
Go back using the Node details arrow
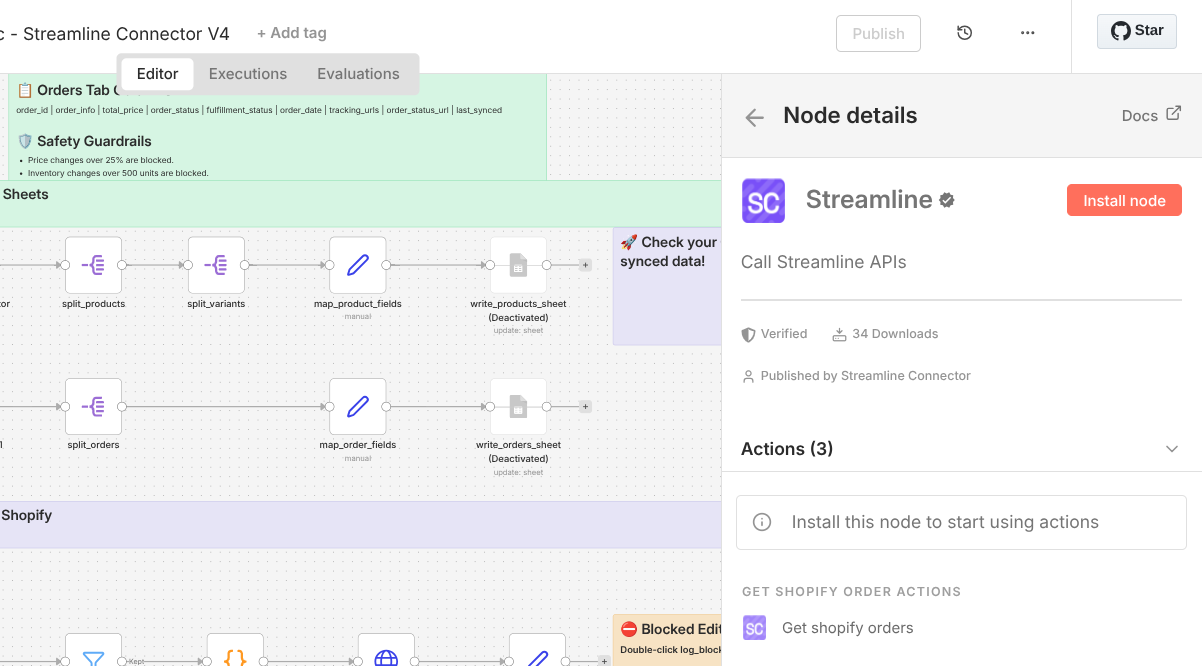pos(754,116)
